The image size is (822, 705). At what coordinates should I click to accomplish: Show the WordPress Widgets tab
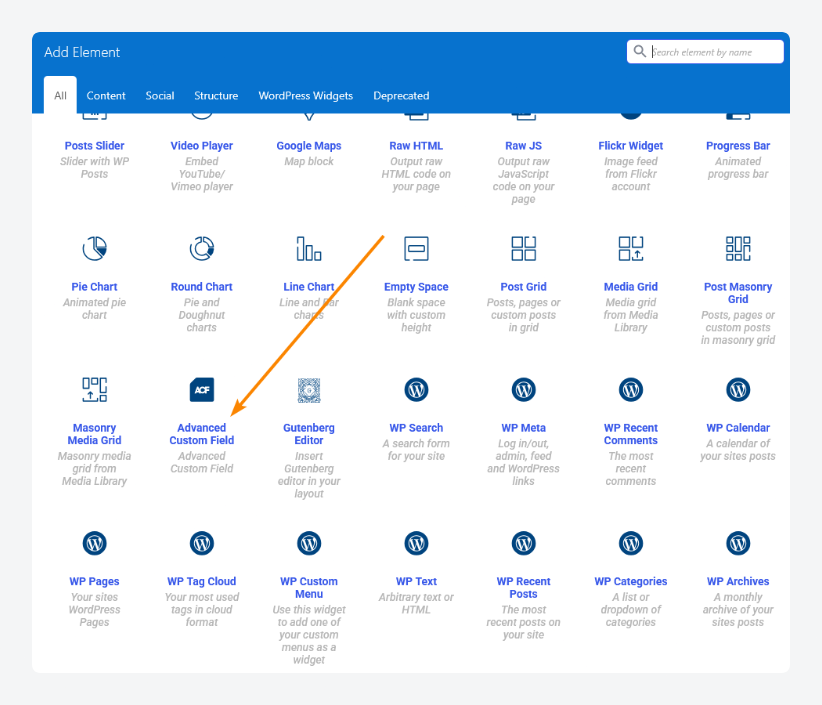tap(306, 95)
